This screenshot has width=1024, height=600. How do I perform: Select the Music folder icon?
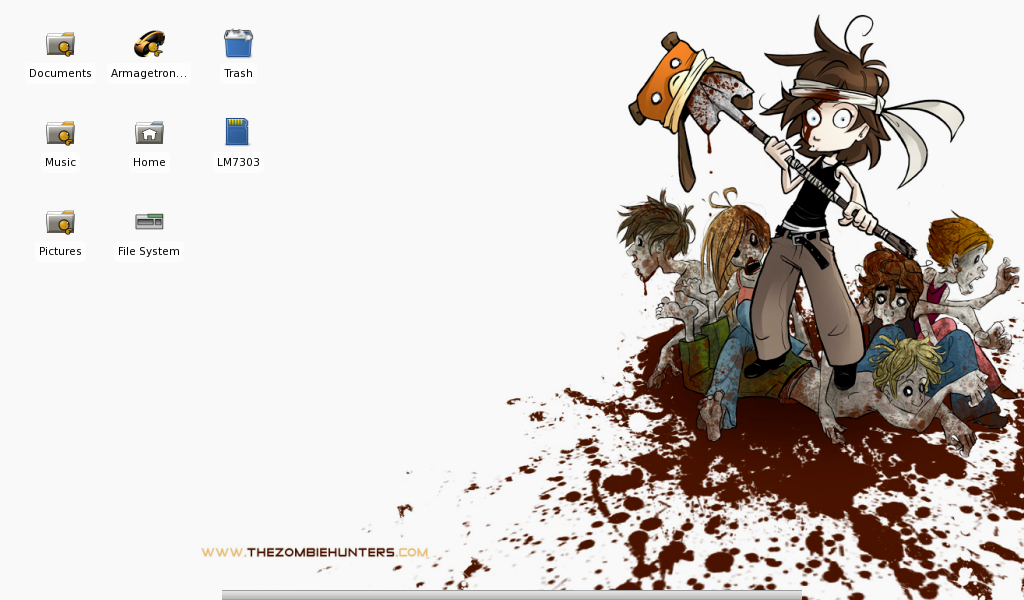60,133
